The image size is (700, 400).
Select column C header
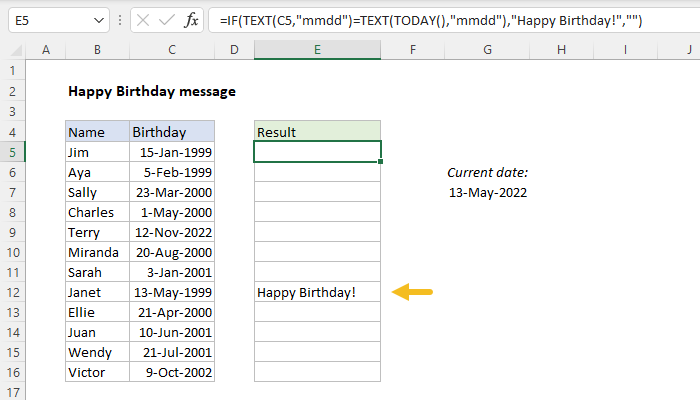click(x=172, y=50)
